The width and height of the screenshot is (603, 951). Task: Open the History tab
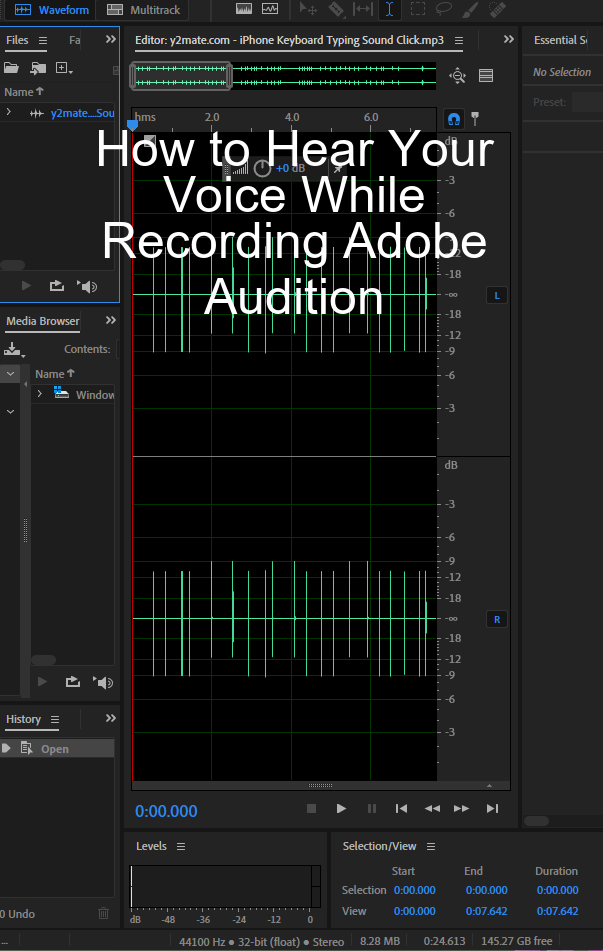(x=23, y=719)
